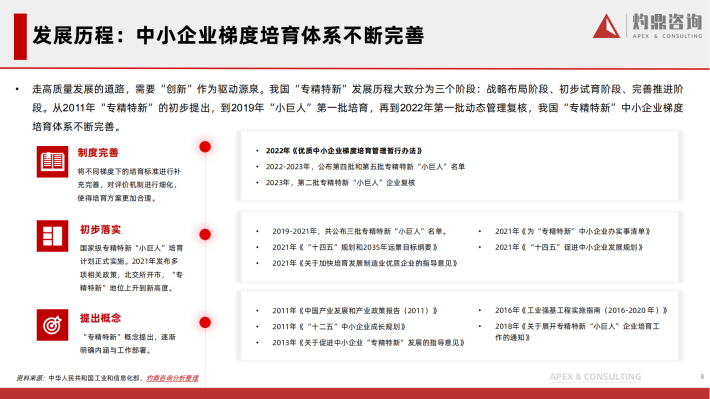
Task: Select the bottom red timeline dot
Action: click(205, 322)
